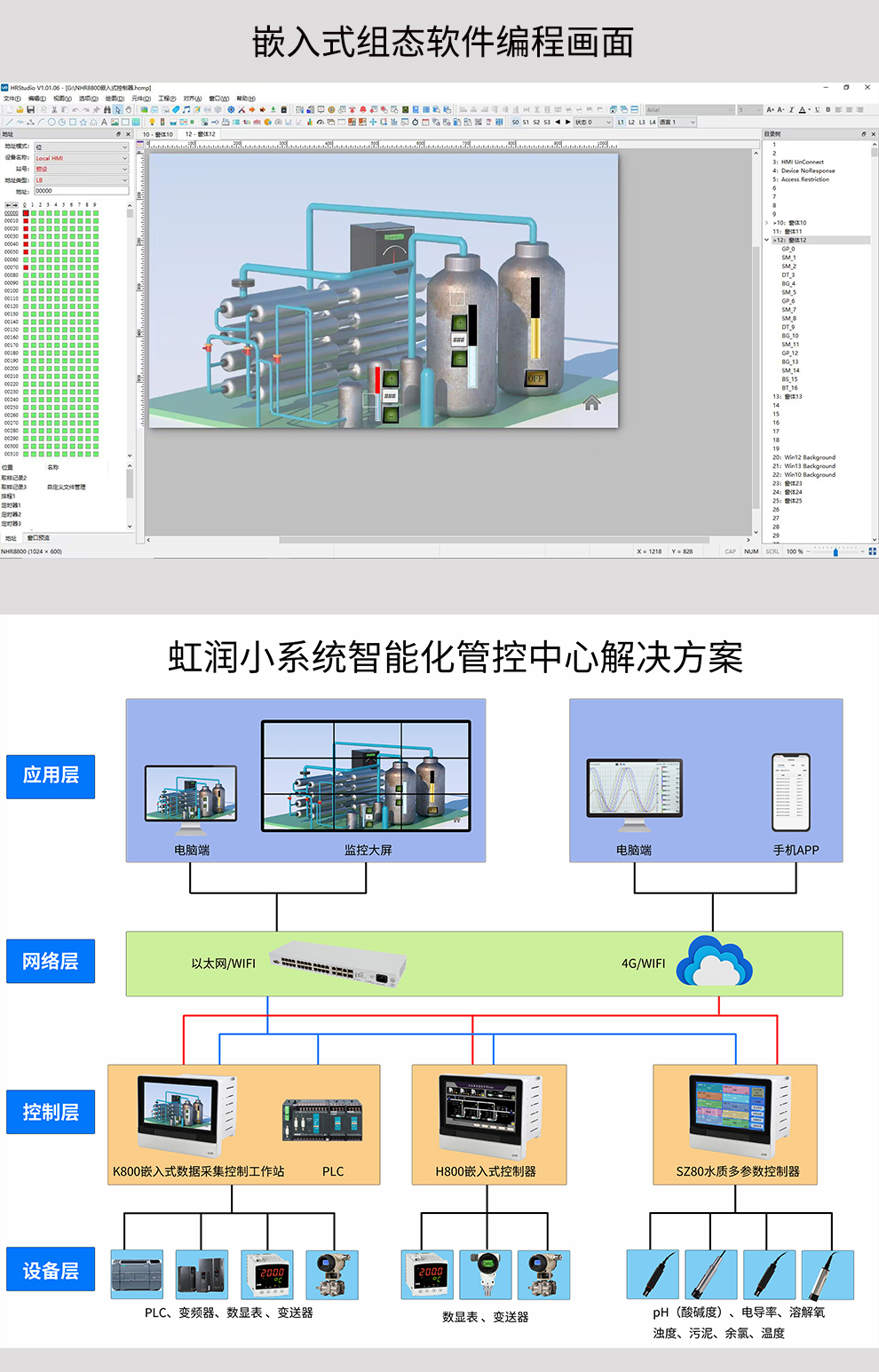Open the 文件 menu

(x=11, y=98)
